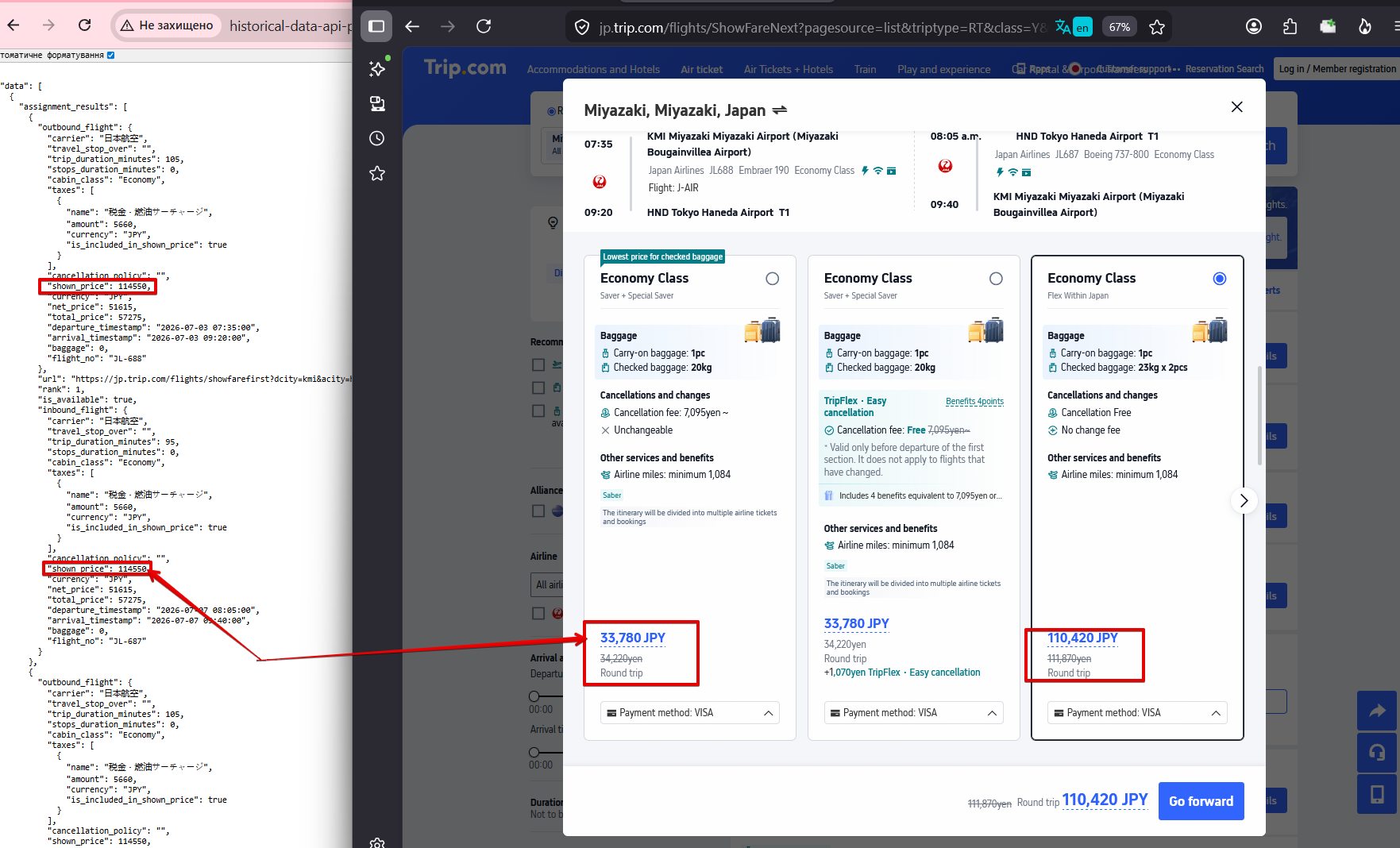This screenshot has width=1400, height=848.
Task: Open the mobile app floating button
Action: click(1377, 794)
